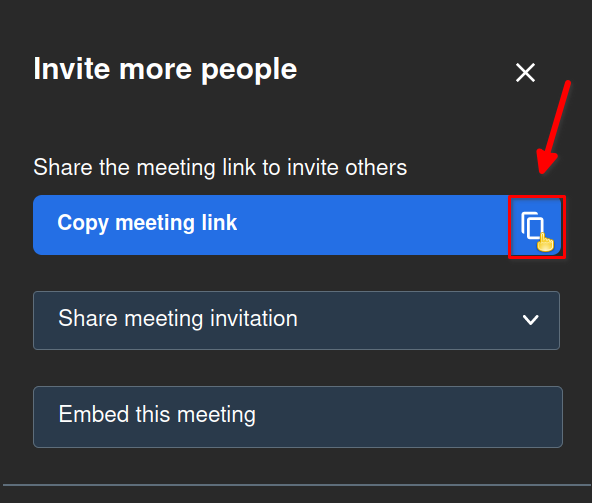Viewport: 592px width, 503px height.
Task: Click the Embed this meeting box
Action: [x=298, y=417]
